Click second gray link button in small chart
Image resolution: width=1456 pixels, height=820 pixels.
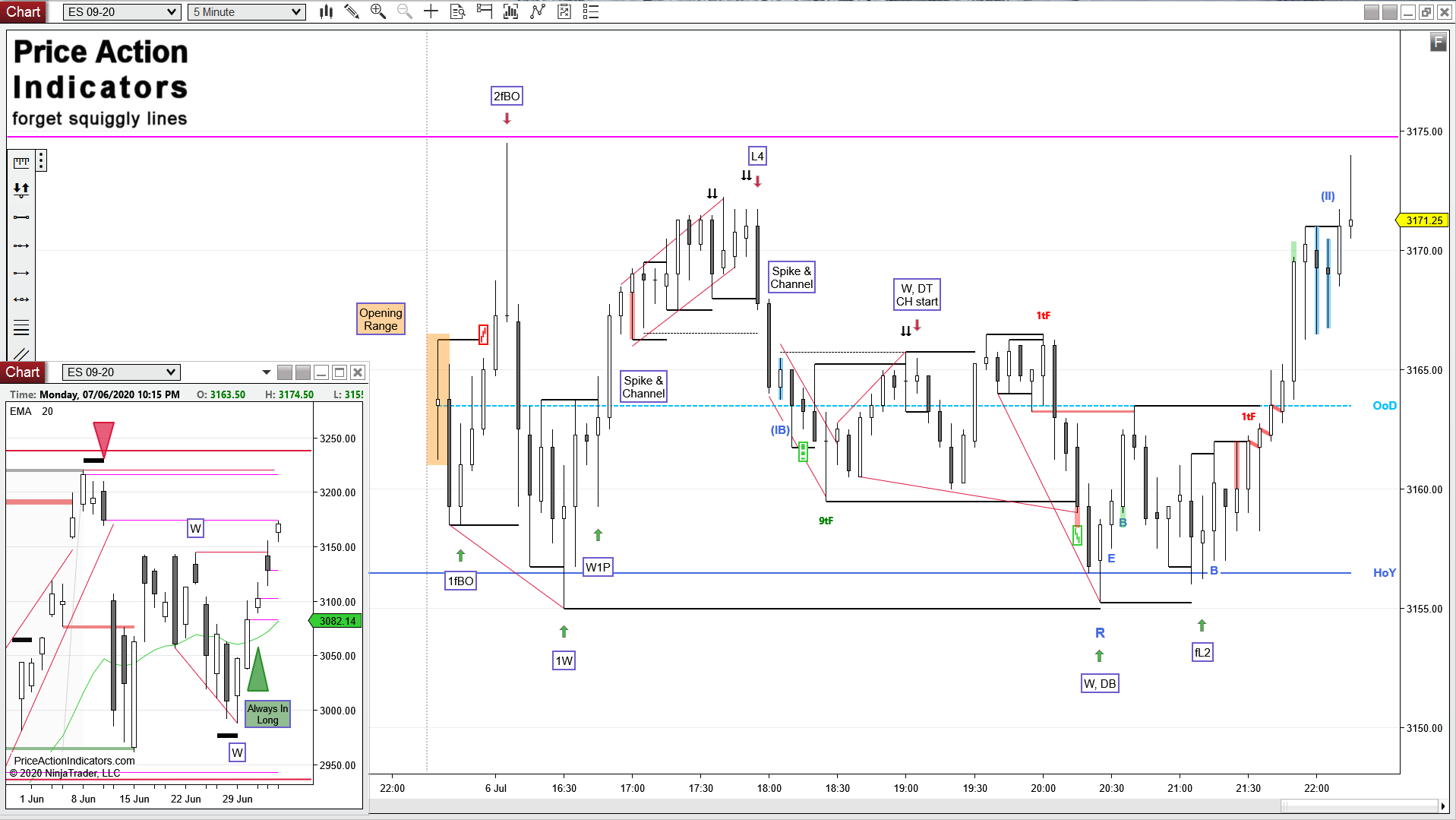pyautogui.click(x=303, y=372)
